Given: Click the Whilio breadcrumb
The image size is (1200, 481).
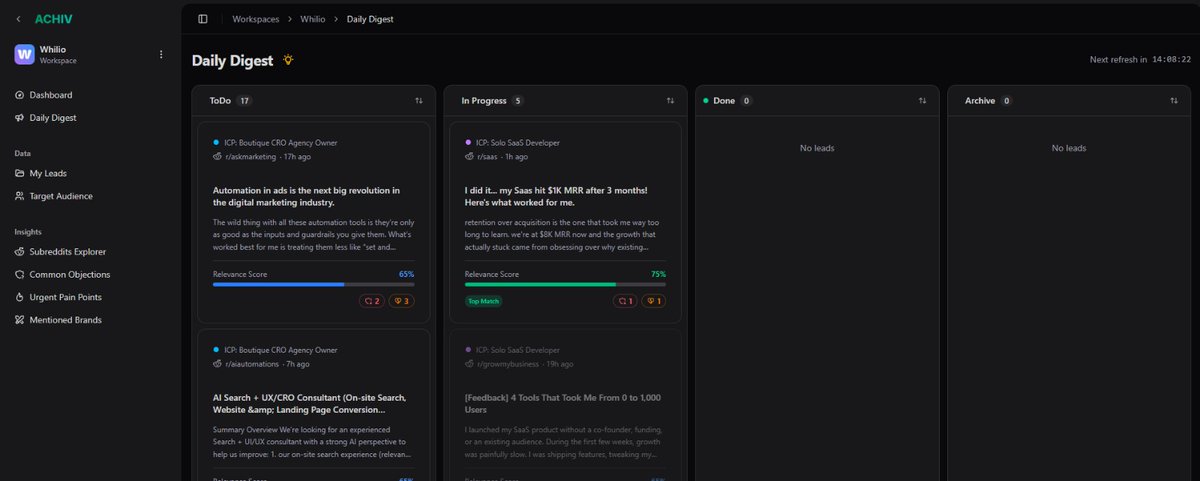Looking at the screenshot, I should pos(314,19).
